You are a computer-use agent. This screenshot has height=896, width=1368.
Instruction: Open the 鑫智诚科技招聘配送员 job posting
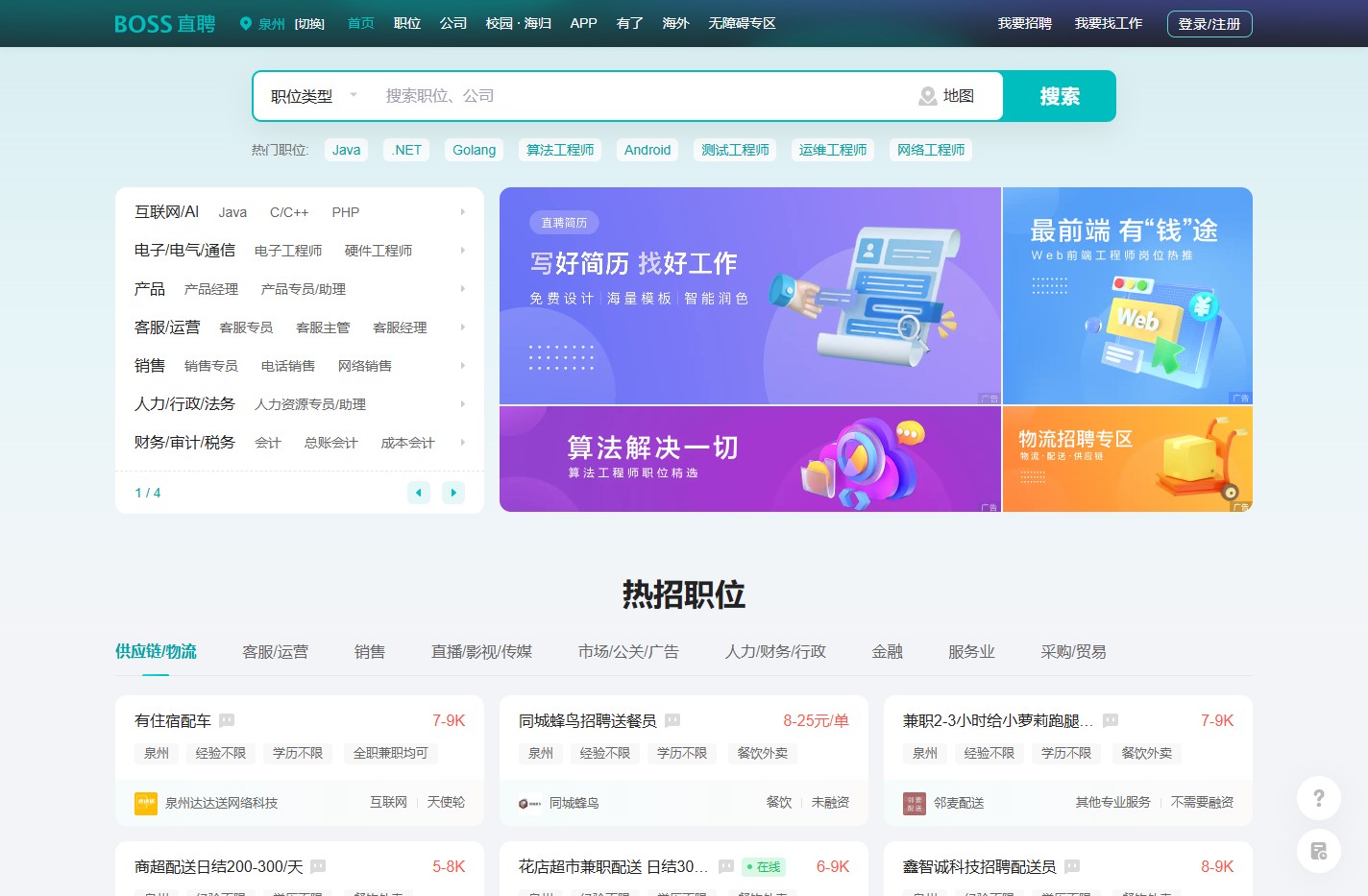980,866
